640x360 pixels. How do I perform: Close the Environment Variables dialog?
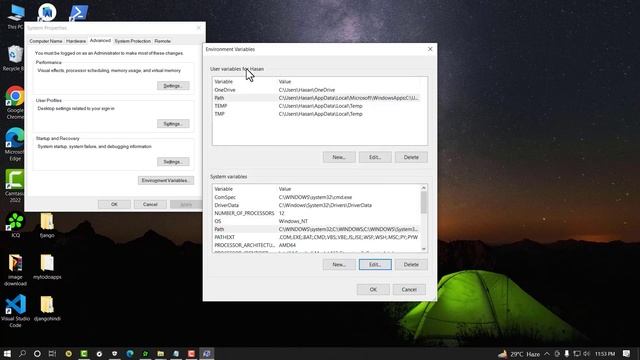coord(430,49)
